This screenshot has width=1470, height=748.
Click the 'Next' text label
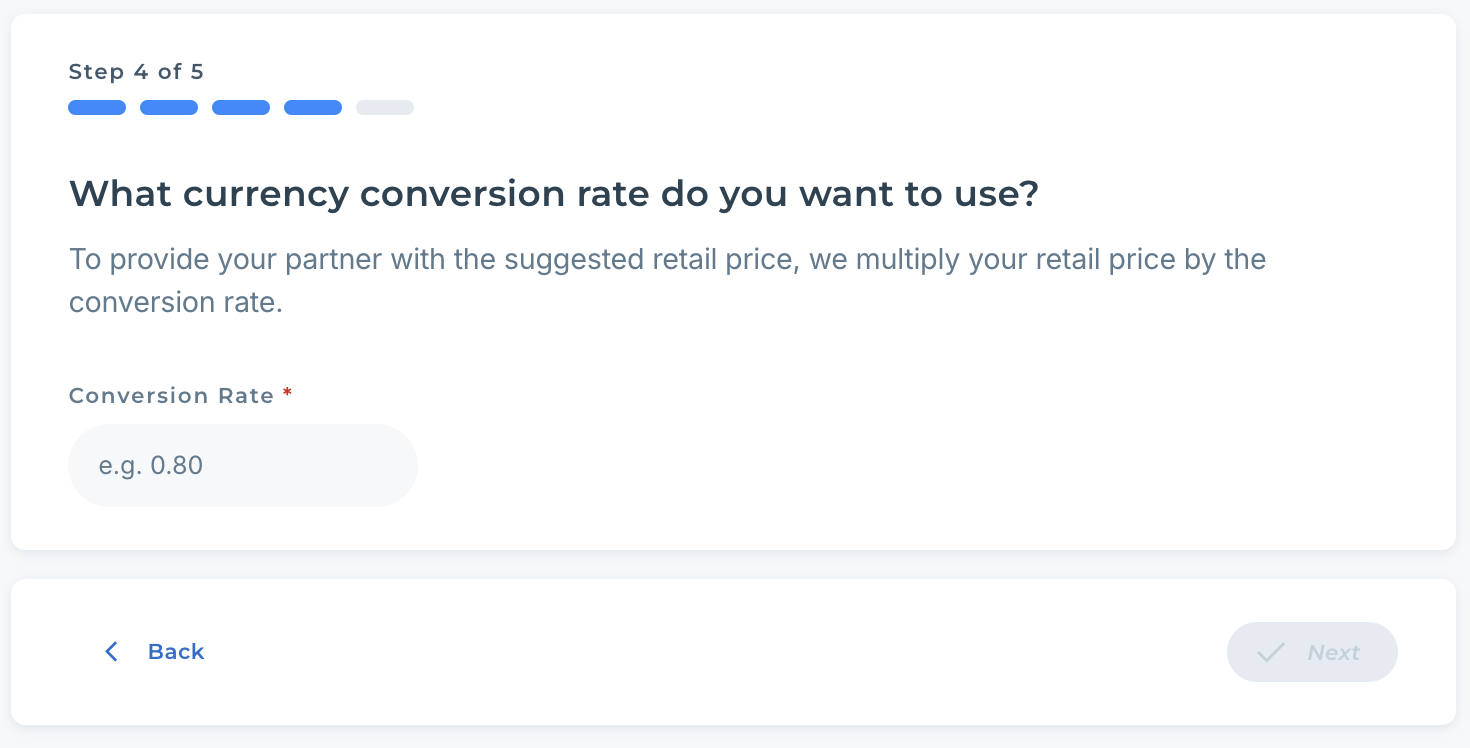point(1333,653)
